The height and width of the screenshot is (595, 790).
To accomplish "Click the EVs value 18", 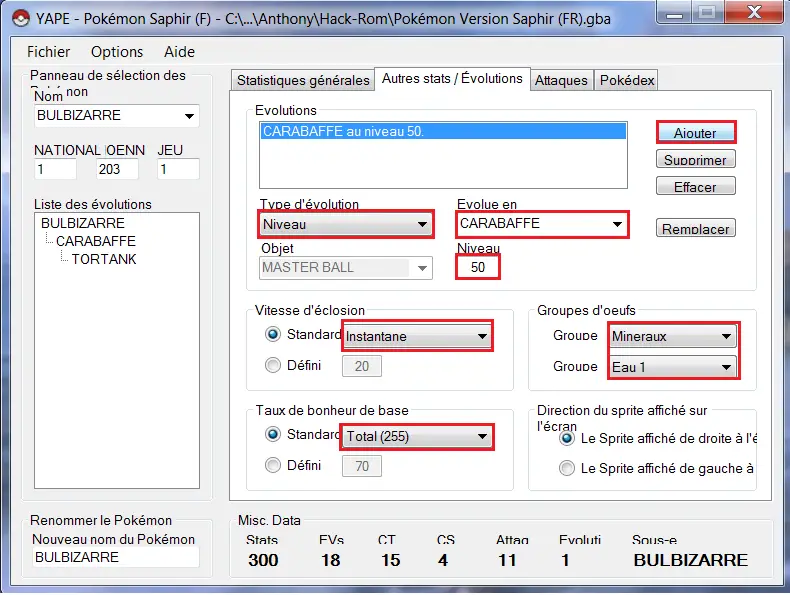I will coord(331,560).
